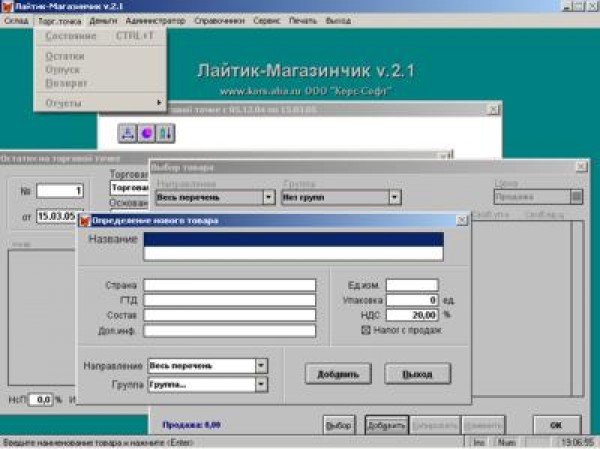Click the 'НДС' percentage field

(x=412, y=314)
